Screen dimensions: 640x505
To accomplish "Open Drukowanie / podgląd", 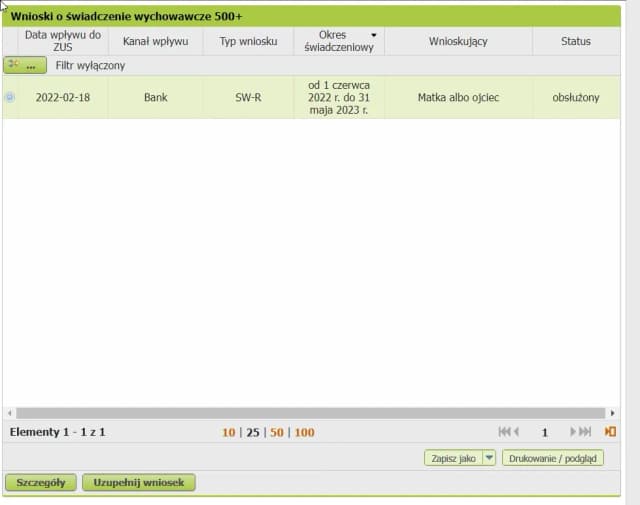I will click(x=553, y=458).
